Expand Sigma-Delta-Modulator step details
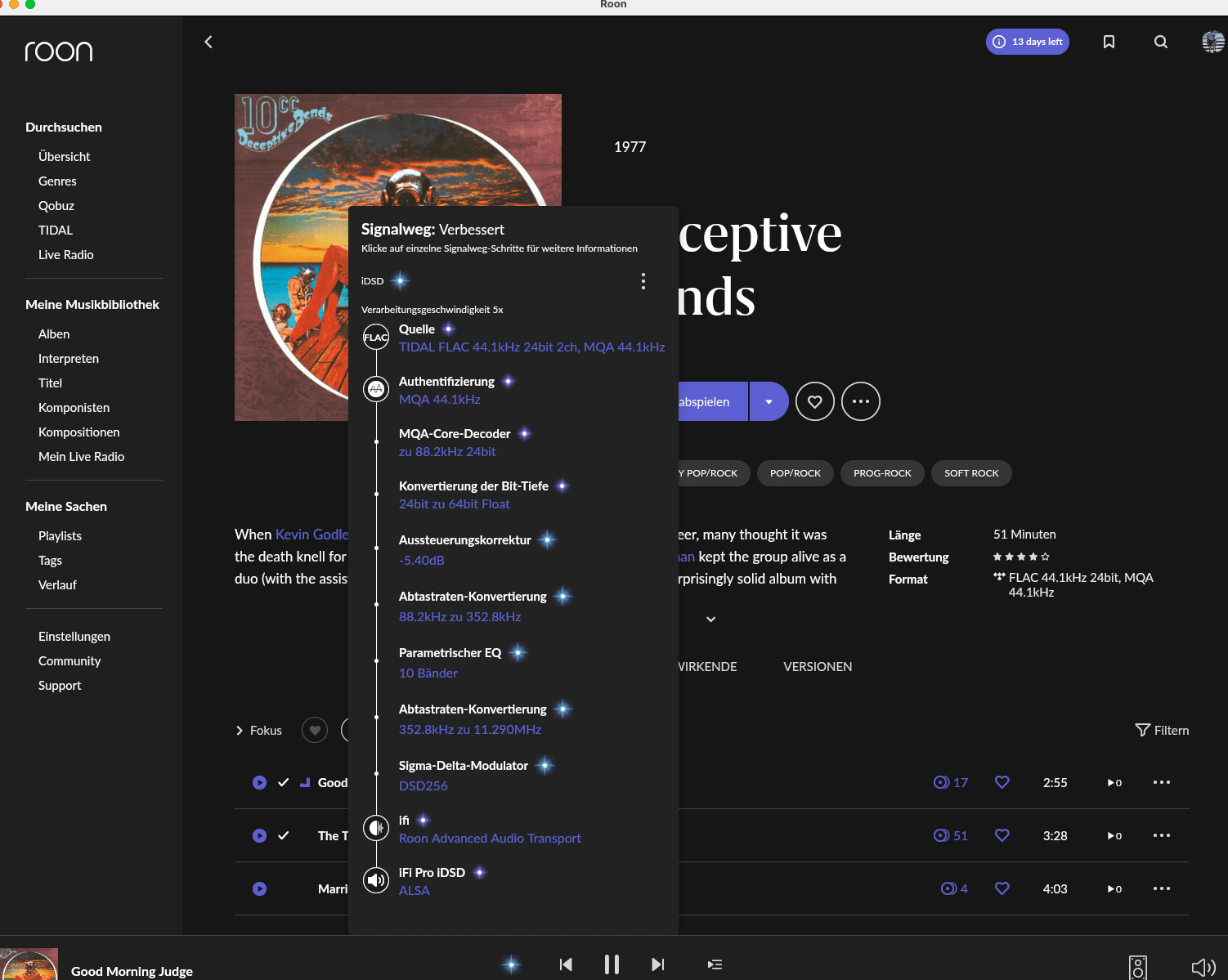Screen dimensions: 1228x980 [464, 765]
